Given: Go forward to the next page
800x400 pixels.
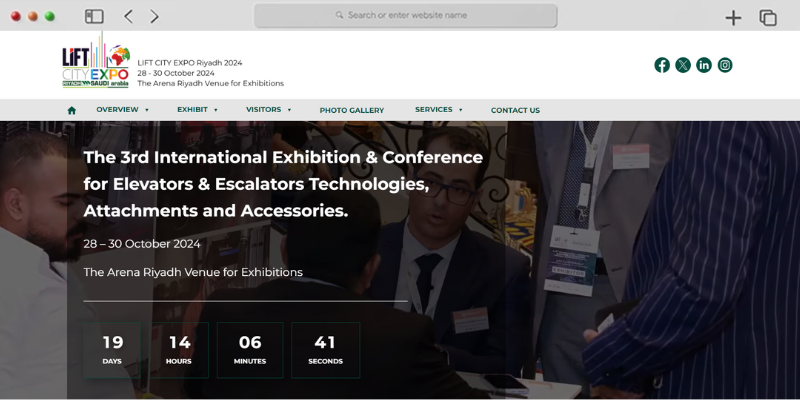Looking at the screenshot, I should (155, 16).
